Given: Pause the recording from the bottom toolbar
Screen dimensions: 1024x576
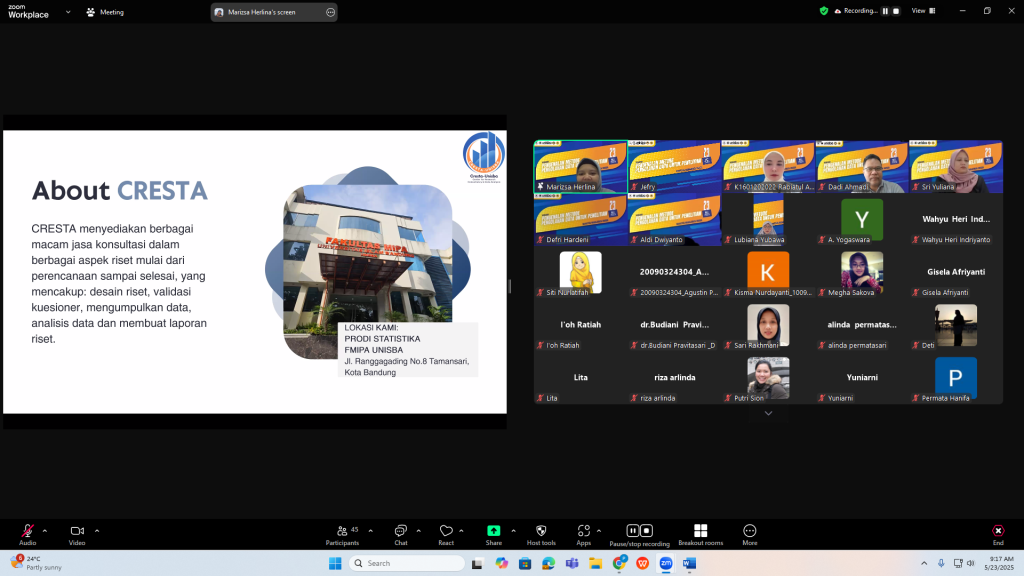Looking at the screenshot, I should coord(632,530).
